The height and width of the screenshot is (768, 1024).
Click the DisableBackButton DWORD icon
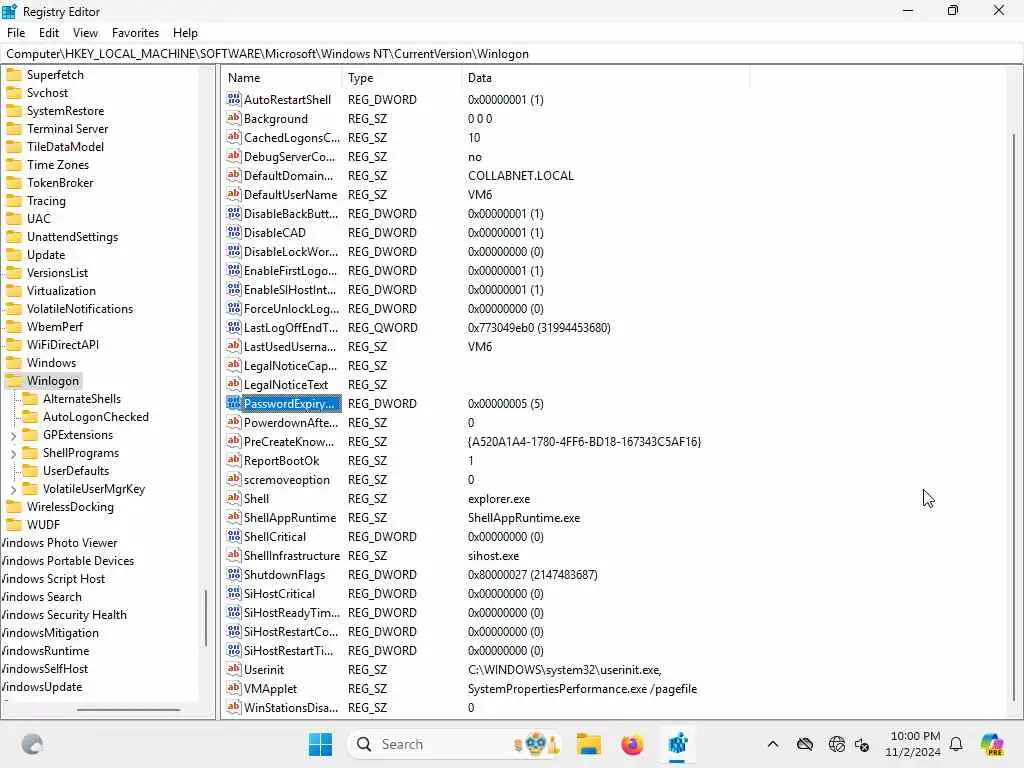[234, 213]
